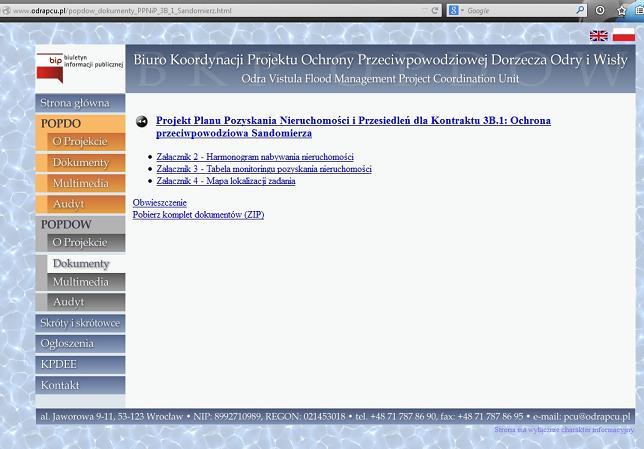Download Pobierz komplet dokumentów (ZIP)
Viewport: 644px width, 449px height.
coord(198,214)
